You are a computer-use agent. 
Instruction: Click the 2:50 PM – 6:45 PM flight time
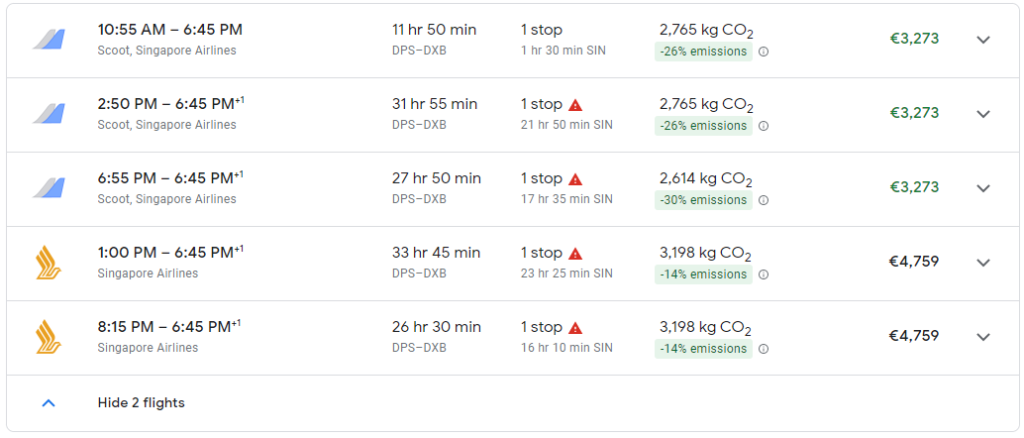click(x=169, y=104)
